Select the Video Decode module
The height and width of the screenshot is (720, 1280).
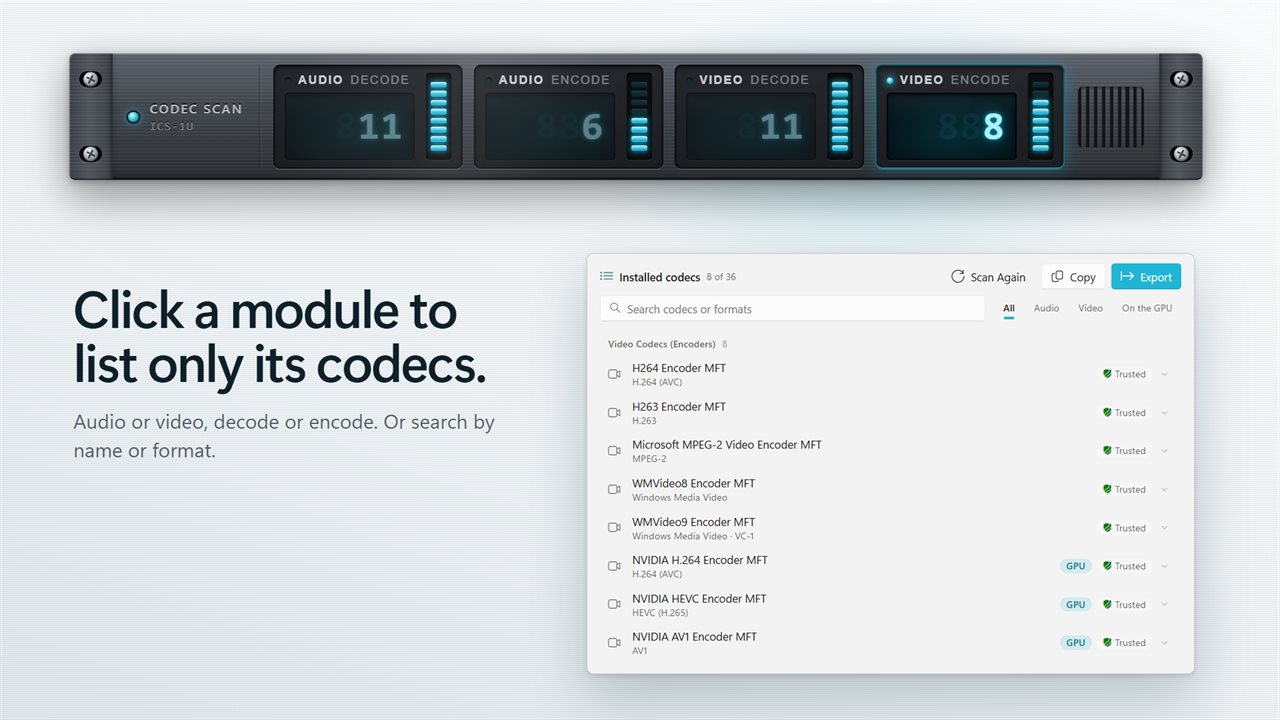[x=769, y=117]
